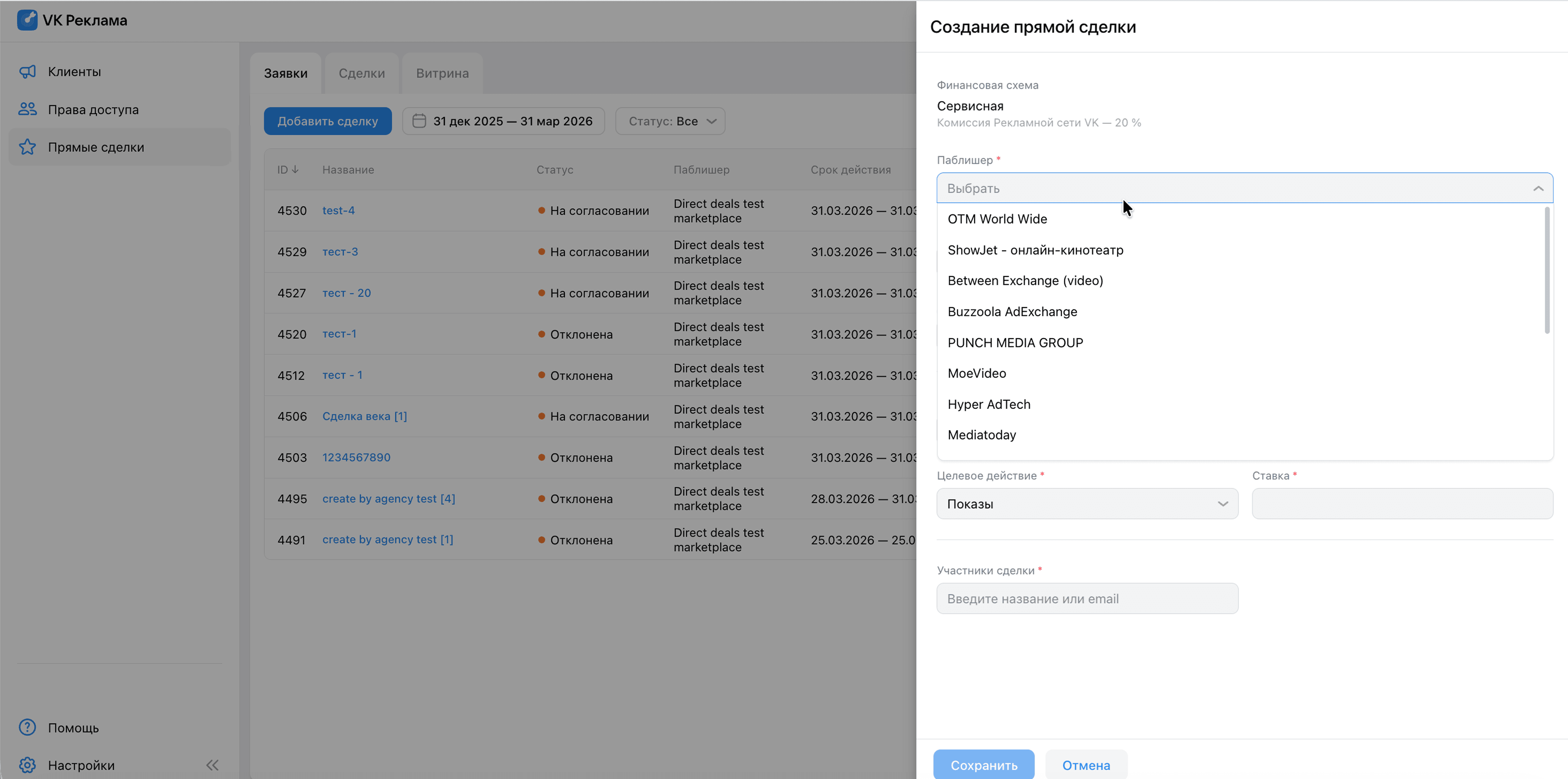Switch to the Сделки tab
The height and width of the screenshot is (779, 1568).
(362, 73)
